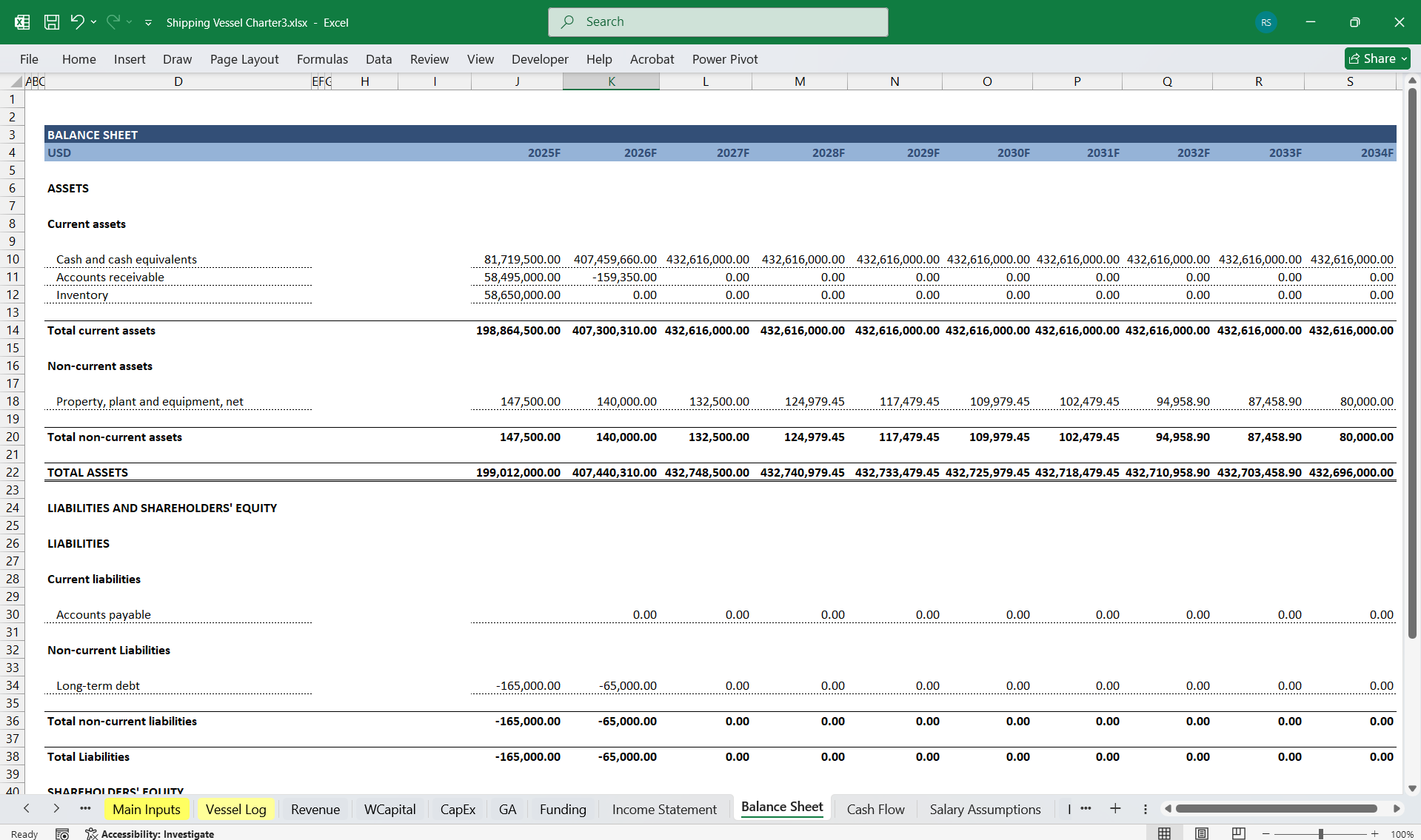This screenshot has height=840, width=1421.
Task: Click the macro recording status icon
Action: pyautogui.click(x=62, y=833)
